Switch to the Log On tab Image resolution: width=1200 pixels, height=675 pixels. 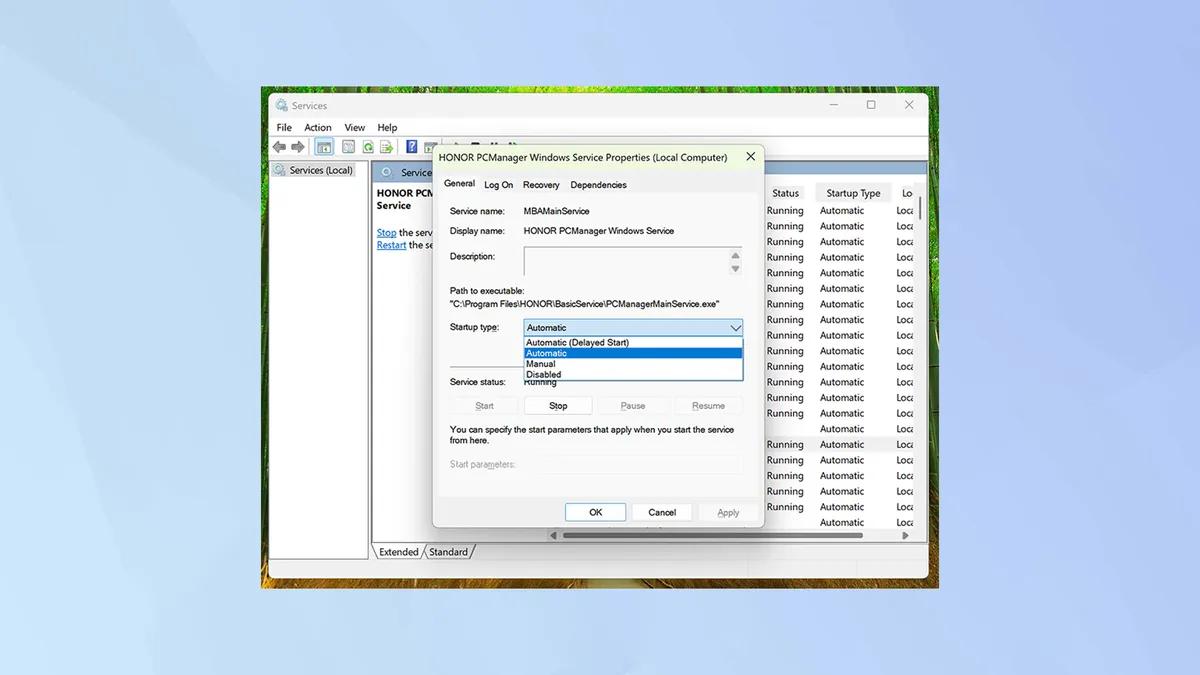pos(498,185)
